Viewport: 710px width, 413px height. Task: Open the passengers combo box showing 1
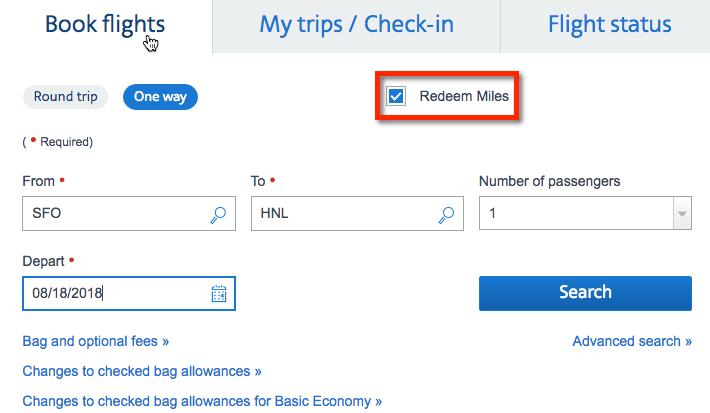(585, 213)
